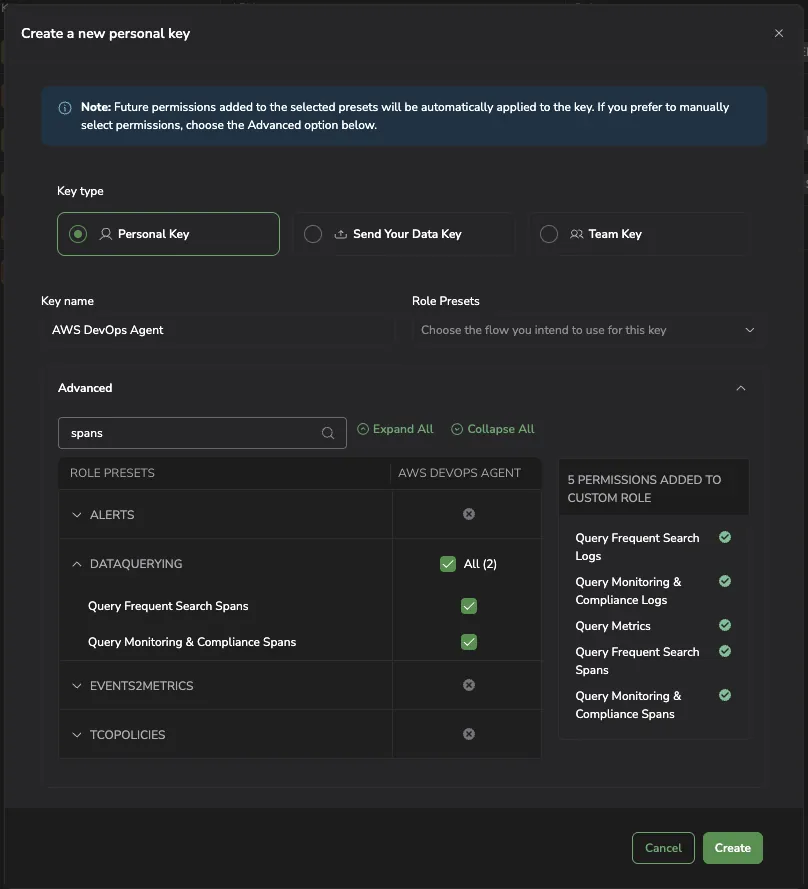
Task: Click the upload icon beside Send Your Data Key
Action: (x=341, y=234)
